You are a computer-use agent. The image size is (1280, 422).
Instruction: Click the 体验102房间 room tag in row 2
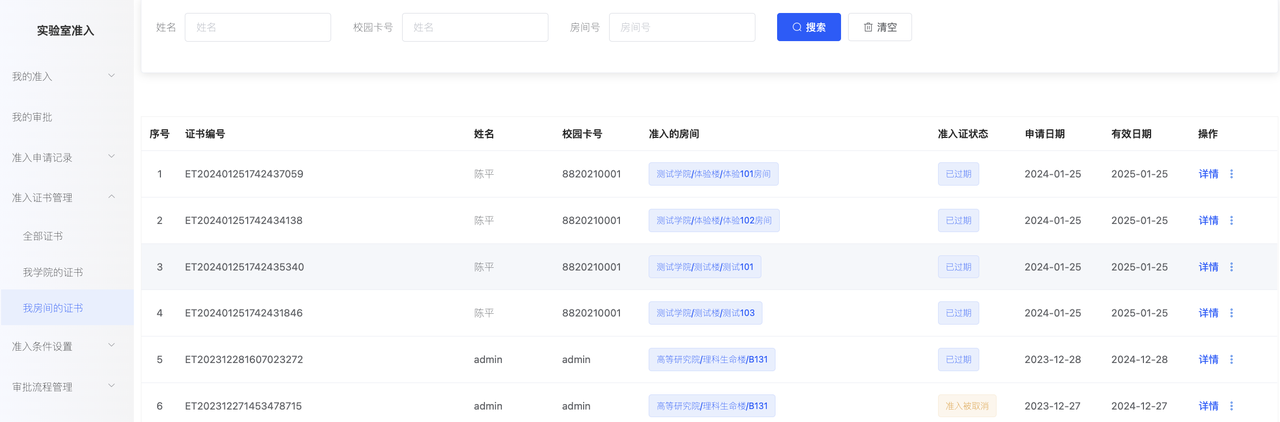[714, 221]
